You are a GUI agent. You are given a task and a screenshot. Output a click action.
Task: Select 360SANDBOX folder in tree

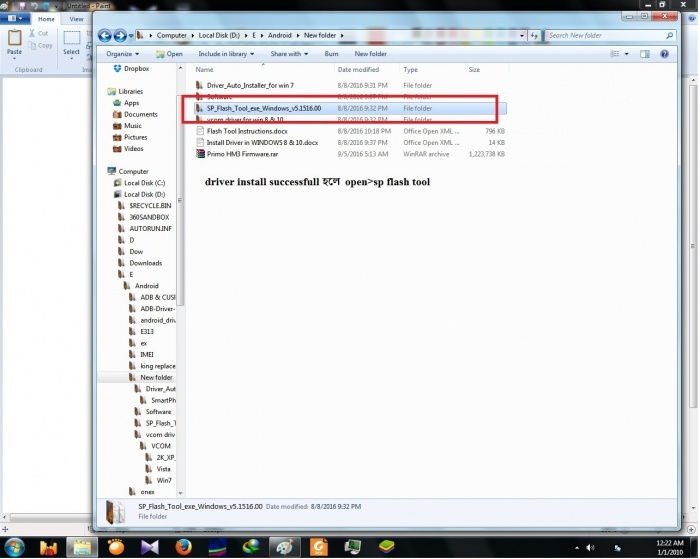144,217
